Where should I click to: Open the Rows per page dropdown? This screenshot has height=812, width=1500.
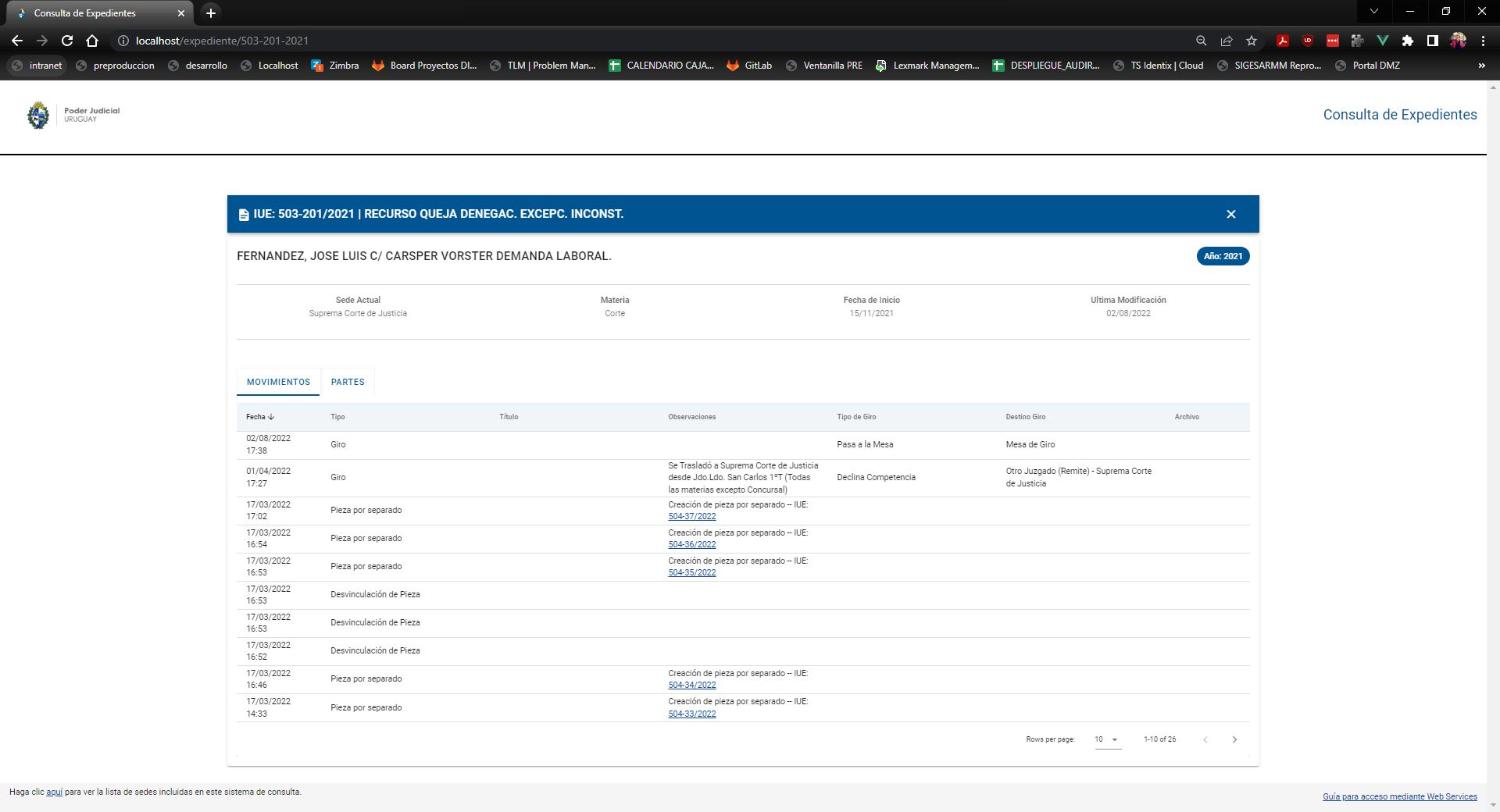(x=1107, y=739)
